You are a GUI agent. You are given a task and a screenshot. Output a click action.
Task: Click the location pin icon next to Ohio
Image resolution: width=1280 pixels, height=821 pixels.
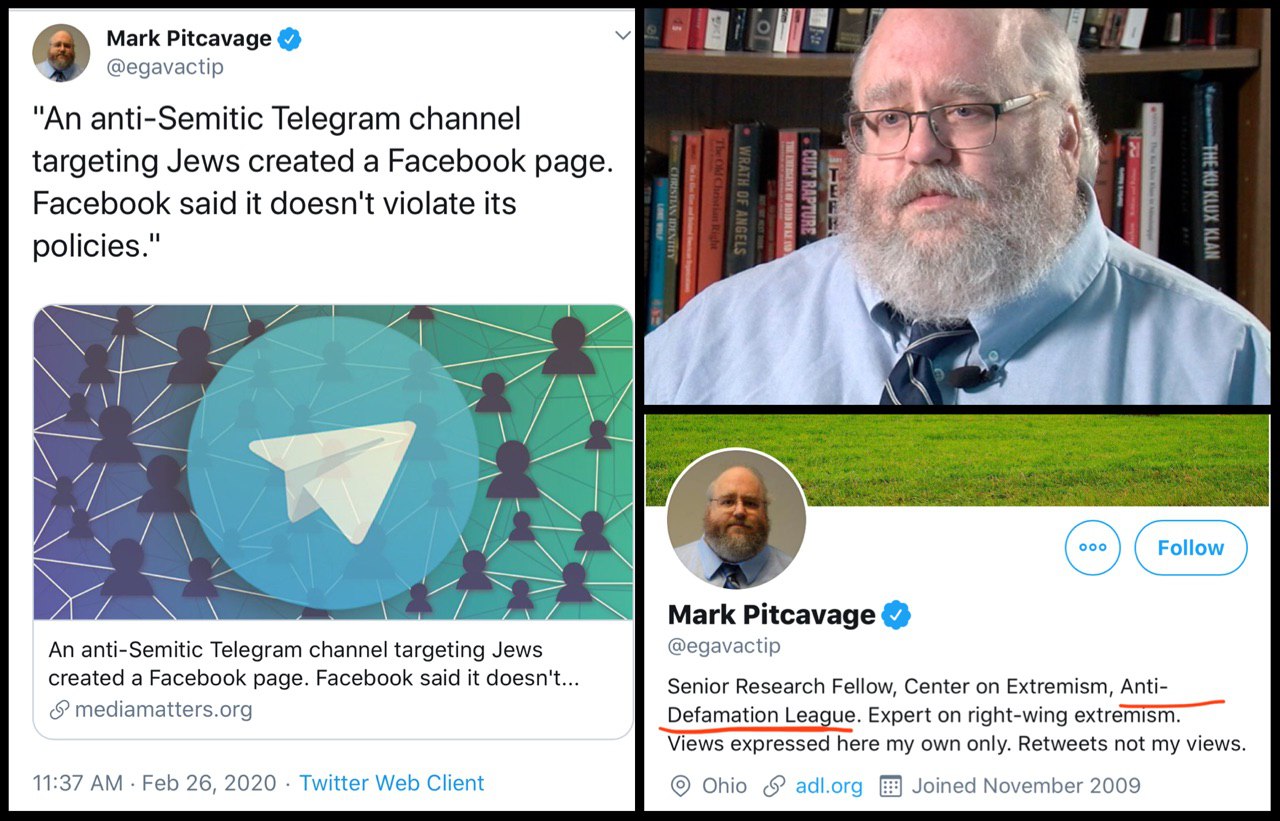tap(680, 786)
